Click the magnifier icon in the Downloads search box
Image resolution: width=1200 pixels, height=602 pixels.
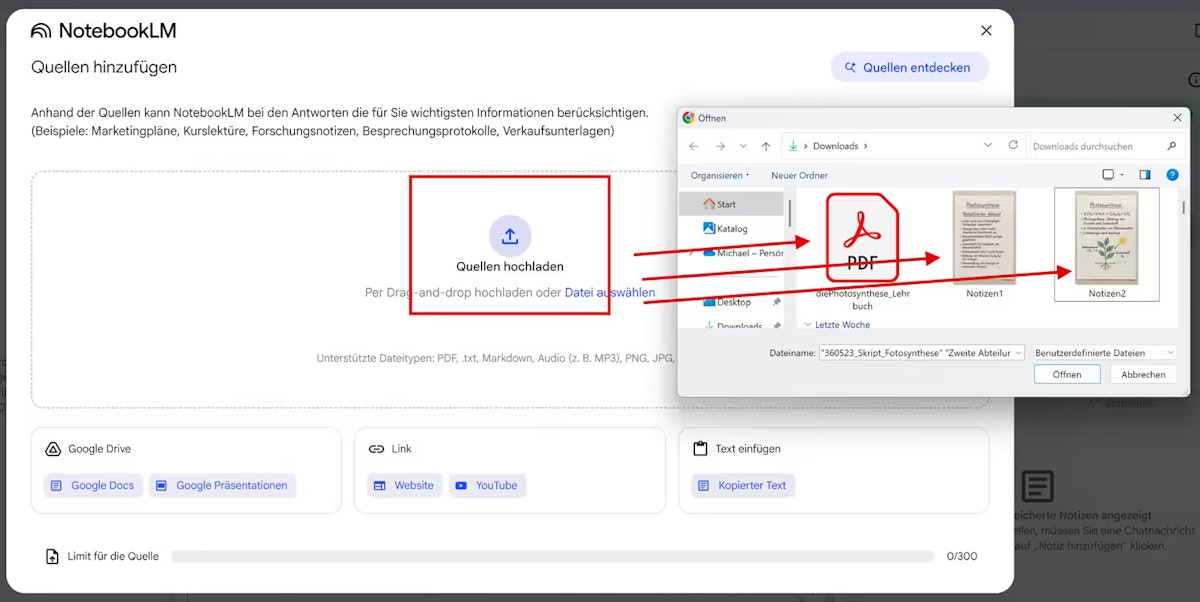coord(1174,146)
